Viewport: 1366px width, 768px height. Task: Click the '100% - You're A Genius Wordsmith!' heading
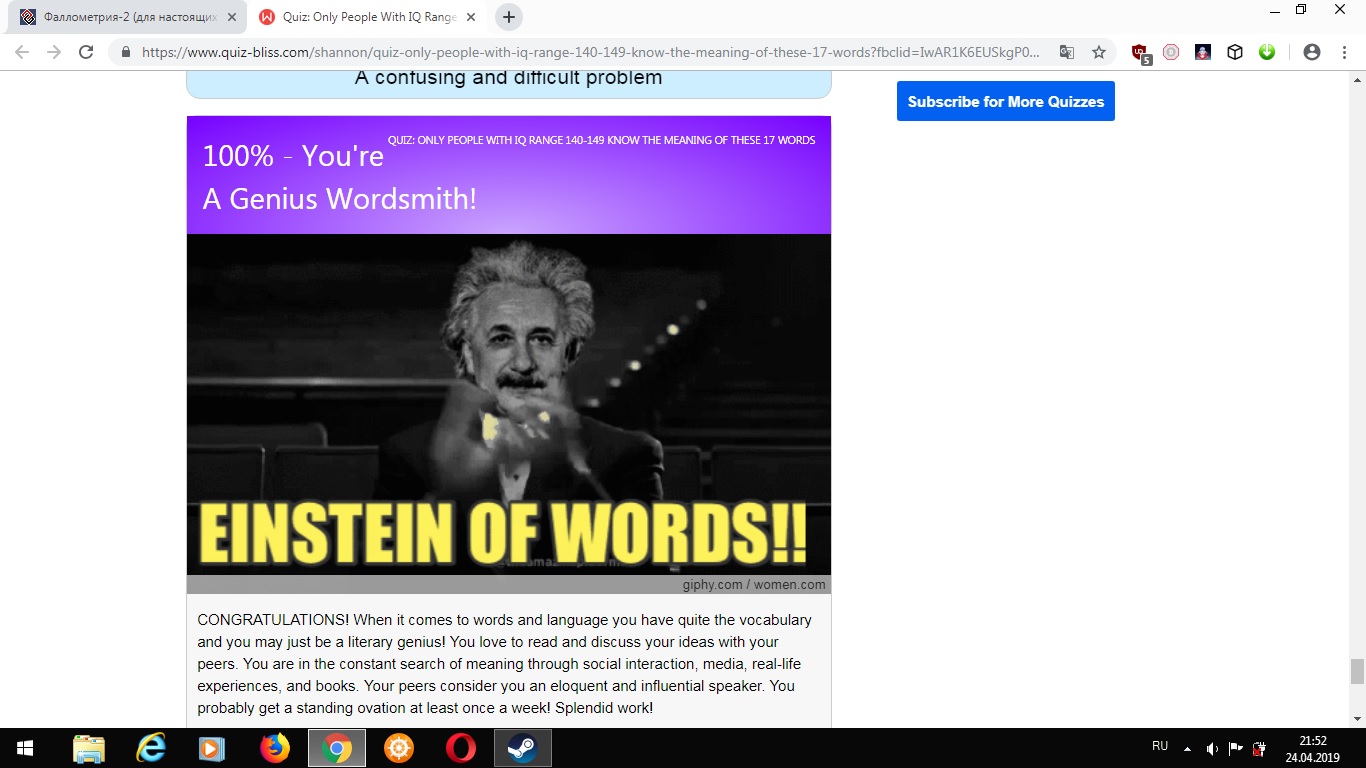click(x=340, y=177)
